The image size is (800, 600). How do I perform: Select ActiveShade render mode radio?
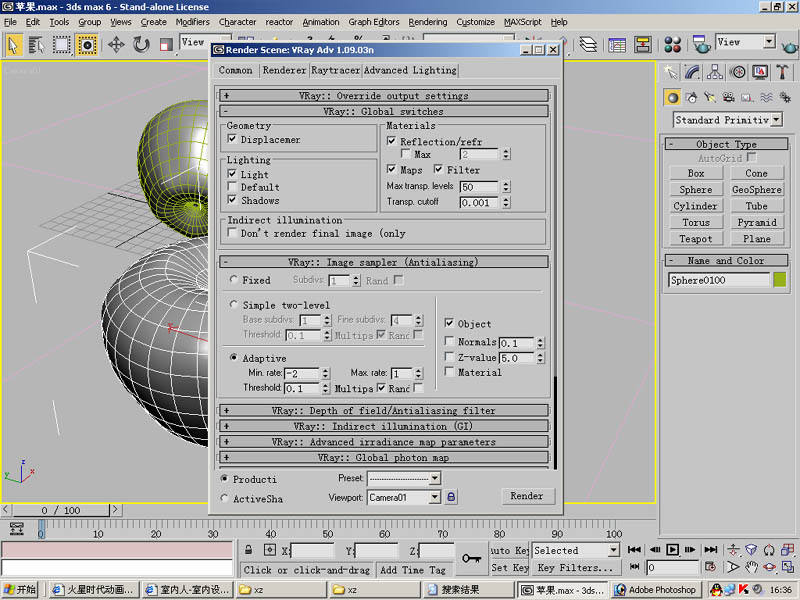click(x=224, y=498)
